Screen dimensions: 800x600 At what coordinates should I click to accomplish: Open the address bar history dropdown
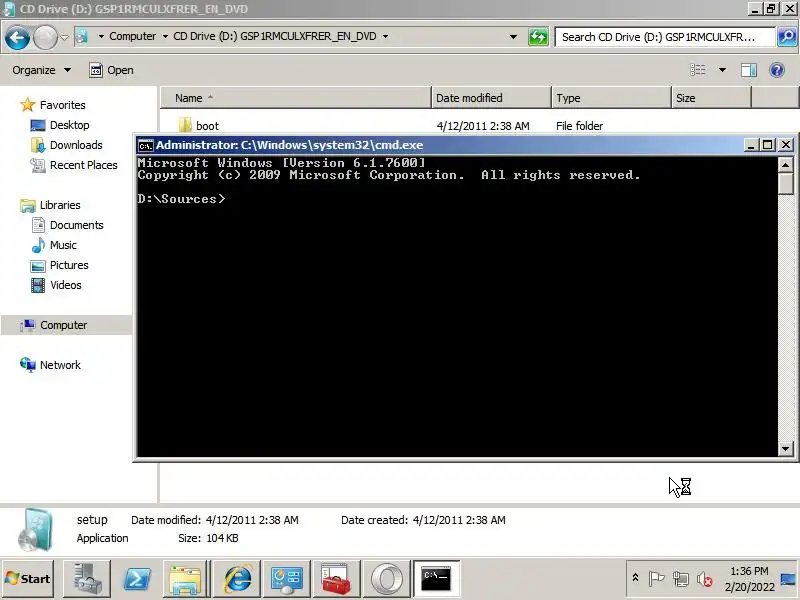(514, 37)
